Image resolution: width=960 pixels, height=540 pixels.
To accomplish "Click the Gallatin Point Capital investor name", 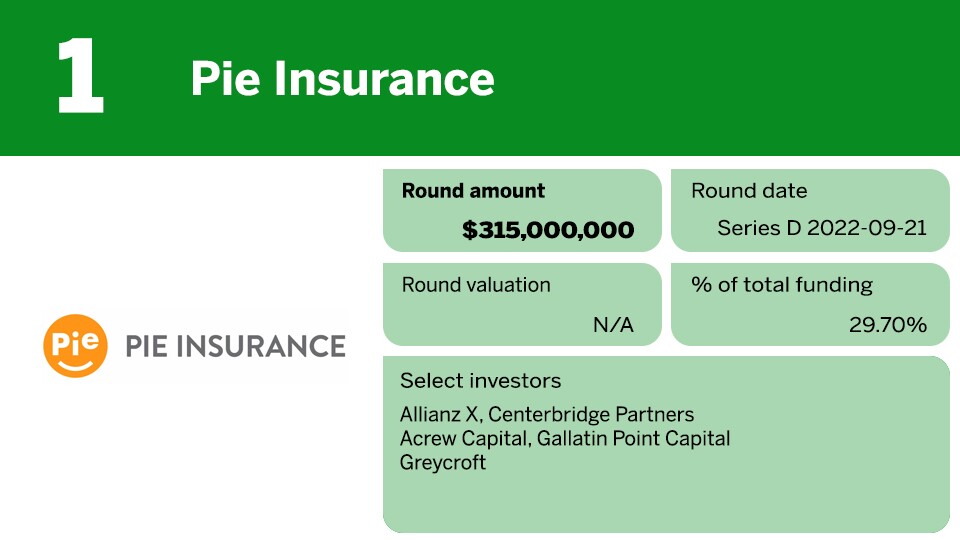I will tap(632, 438).
